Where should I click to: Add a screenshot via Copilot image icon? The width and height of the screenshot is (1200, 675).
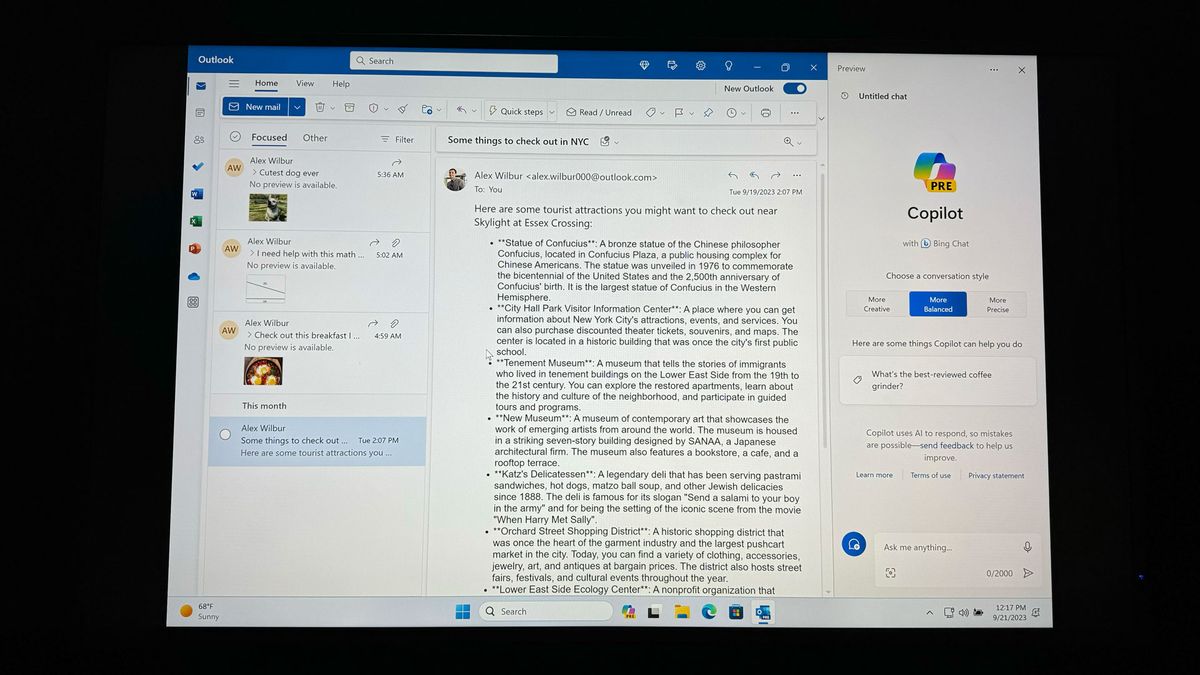tap(890, 573)
